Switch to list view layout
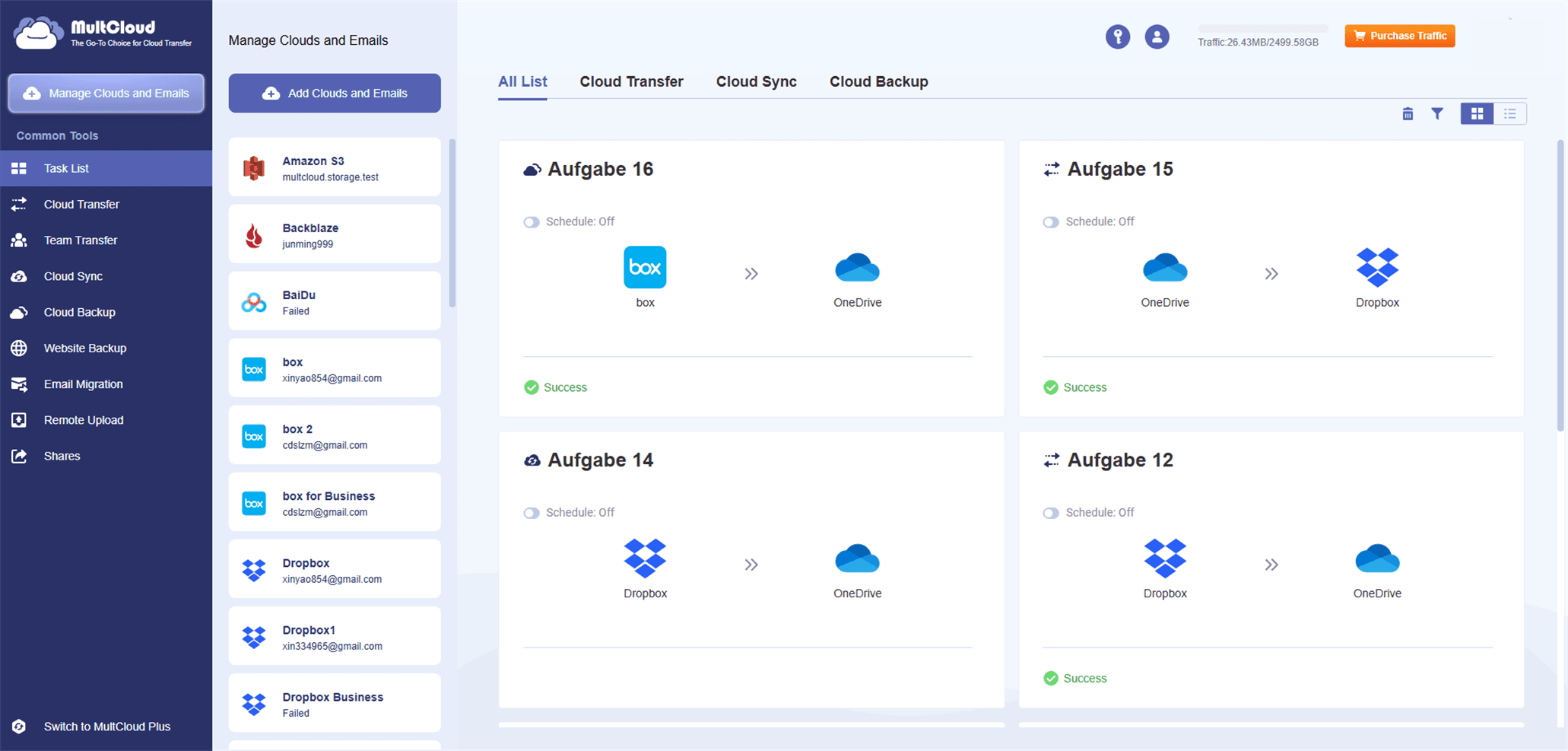This screenshot has height=751, width=1568. tap(1509, 113)
